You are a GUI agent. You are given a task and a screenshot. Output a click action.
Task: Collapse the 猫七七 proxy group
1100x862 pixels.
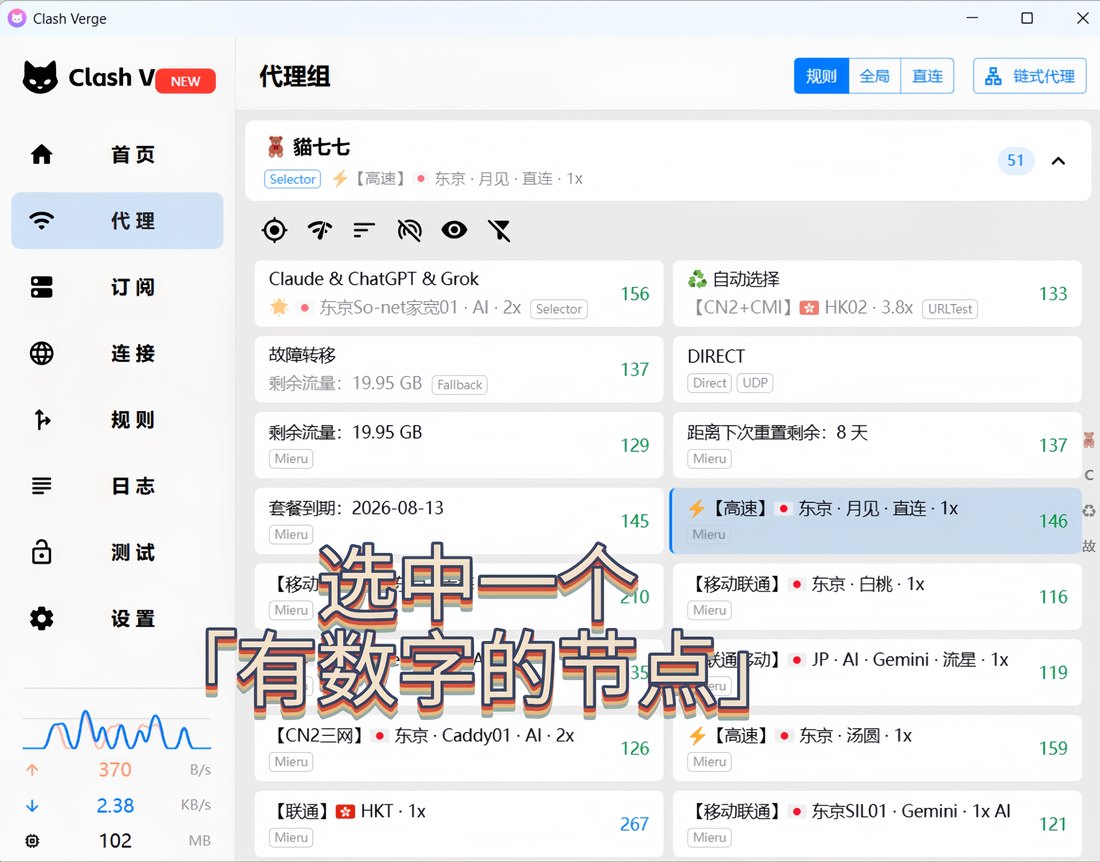(x=1058, y=161)
